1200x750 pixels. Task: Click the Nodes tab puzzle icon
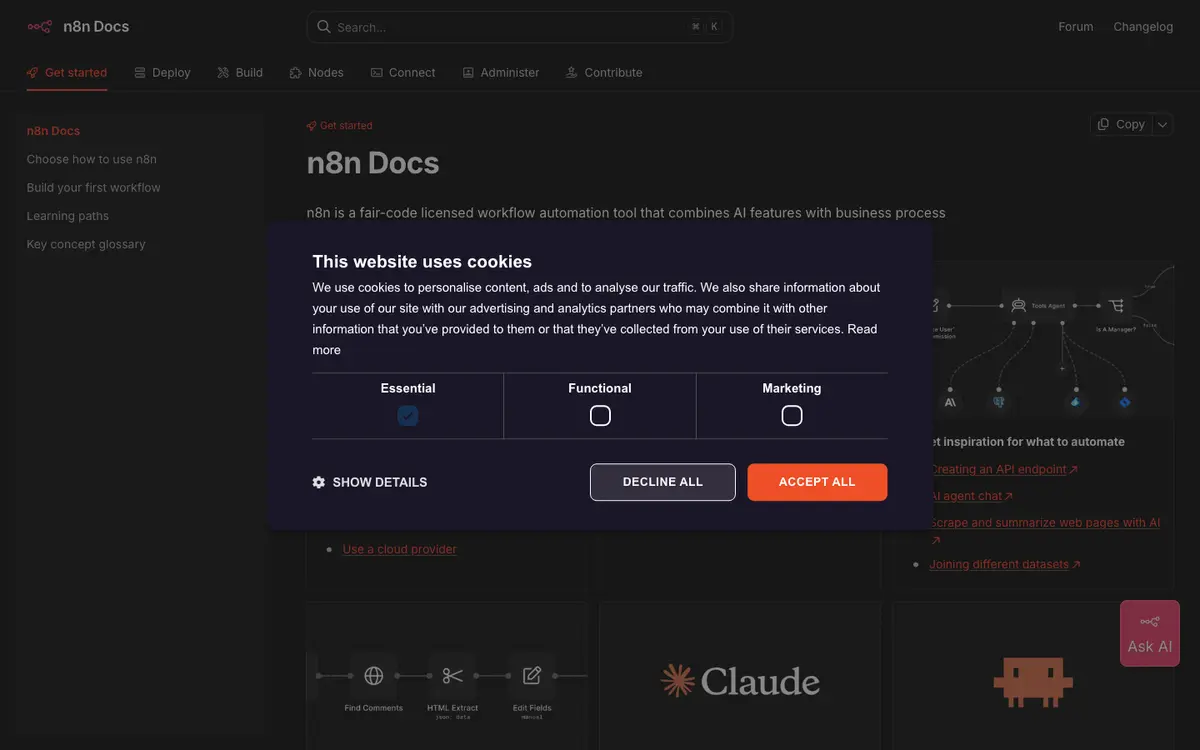pyautogui.click(x=295, y=73)
